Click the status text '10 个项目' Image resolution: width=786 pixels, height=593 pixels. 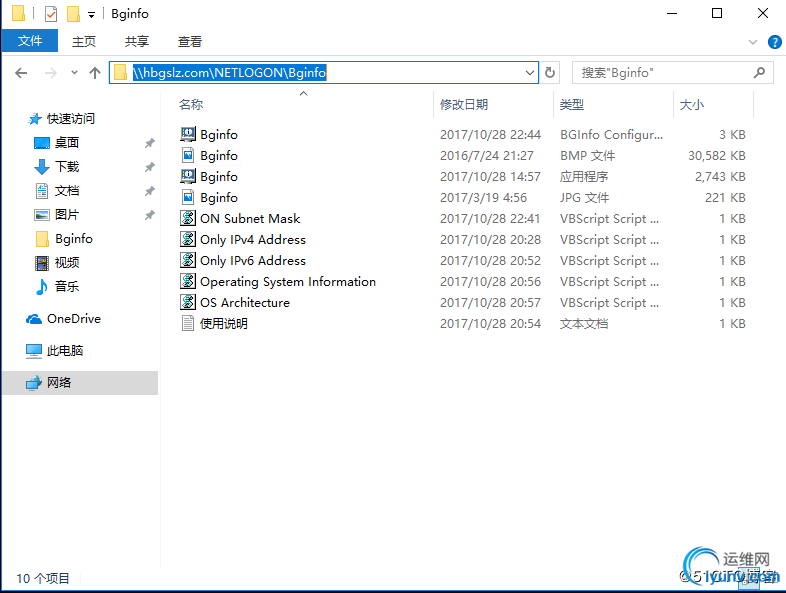click(43, 578)
